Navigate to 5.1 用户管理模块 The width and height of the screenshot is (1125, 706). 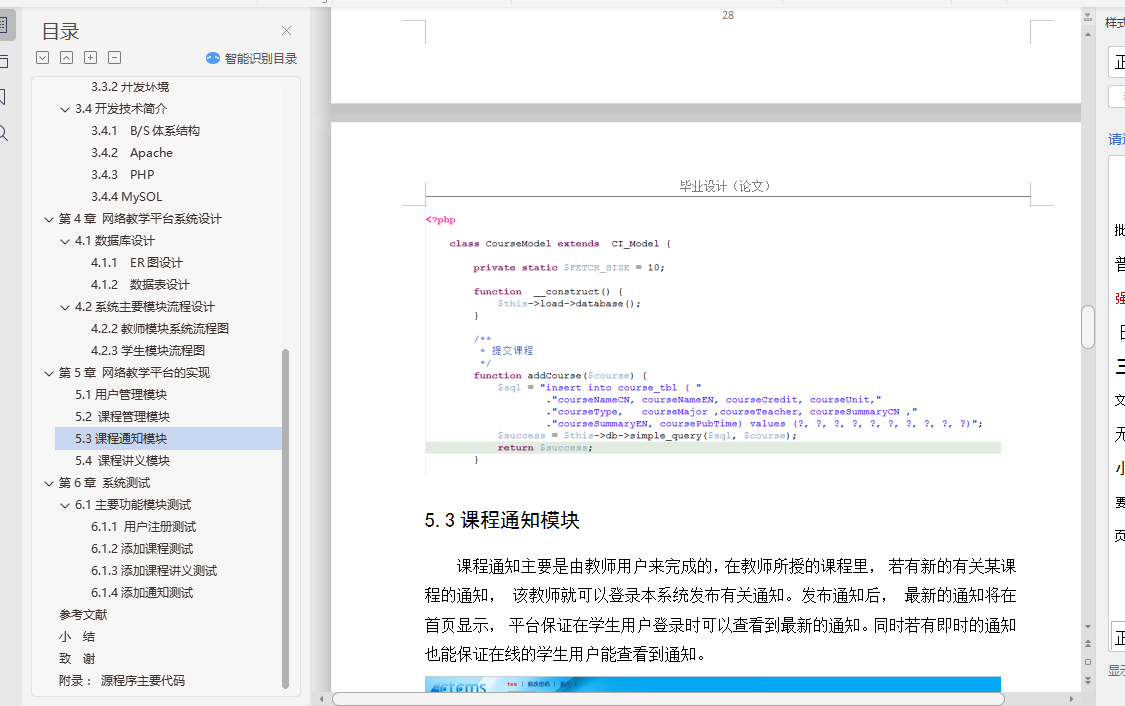pyautogui.click(x=121, y=395)
